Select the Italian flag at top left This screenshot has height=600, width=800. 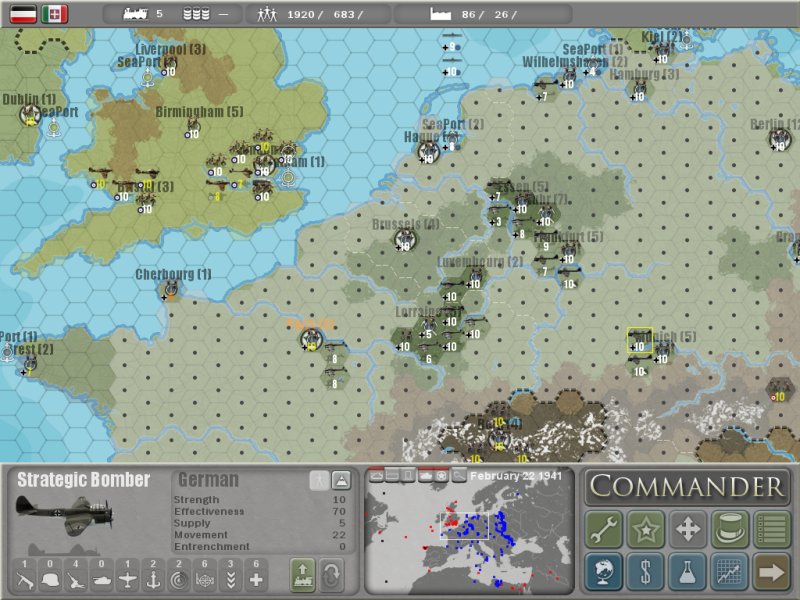55,14
